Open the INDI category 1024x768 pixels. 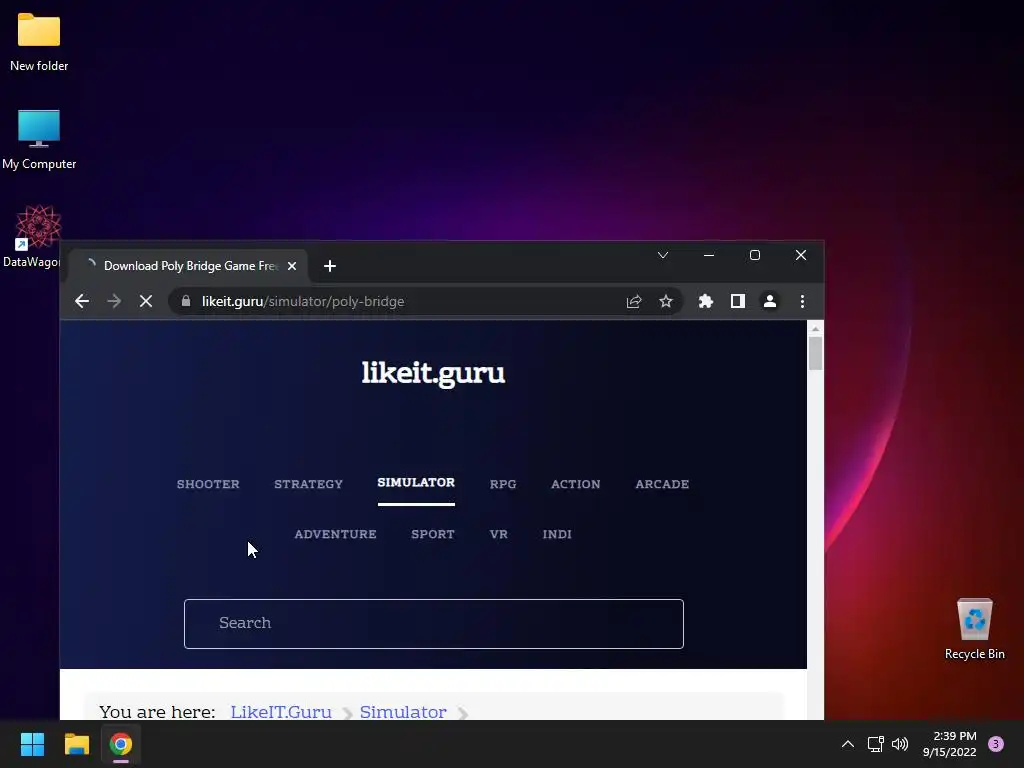pyautogui.click(x=557, y=534)
